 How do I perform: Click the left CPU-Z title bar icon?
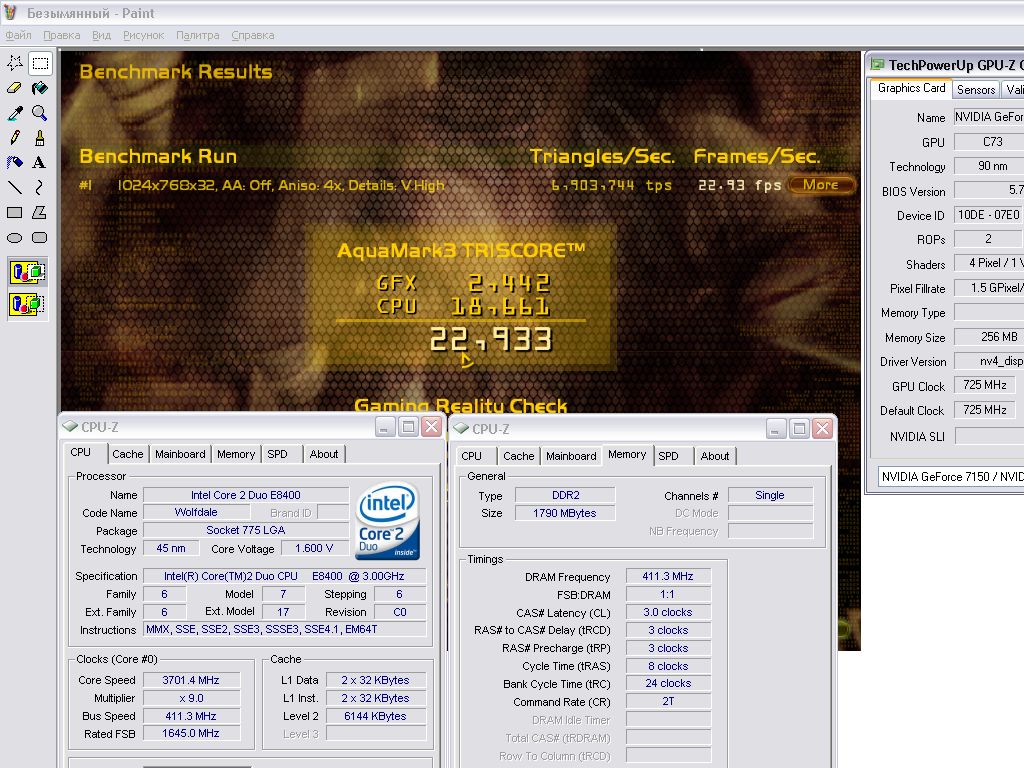[x=70, y=426]
